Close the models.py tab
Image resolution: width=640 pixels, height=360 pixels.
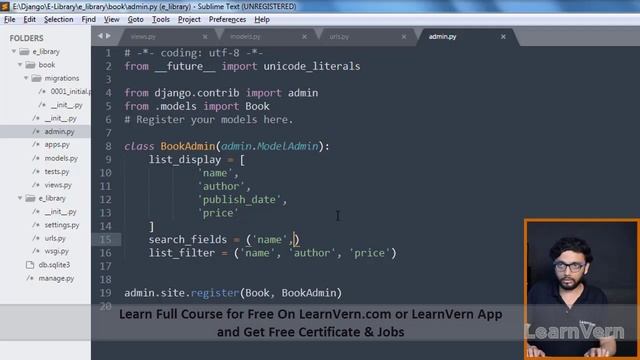[x=304, y=37]
